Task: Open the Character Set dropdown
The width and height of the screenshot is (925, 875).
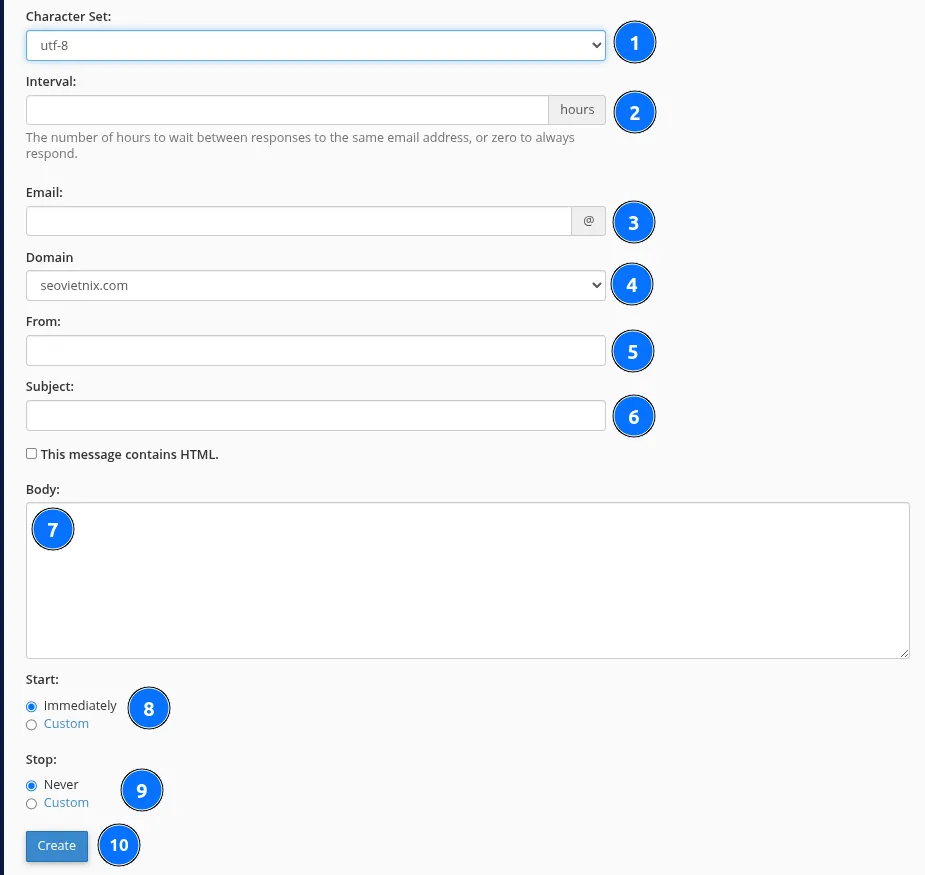Action: pyautogui.click(x=315, y=45)
